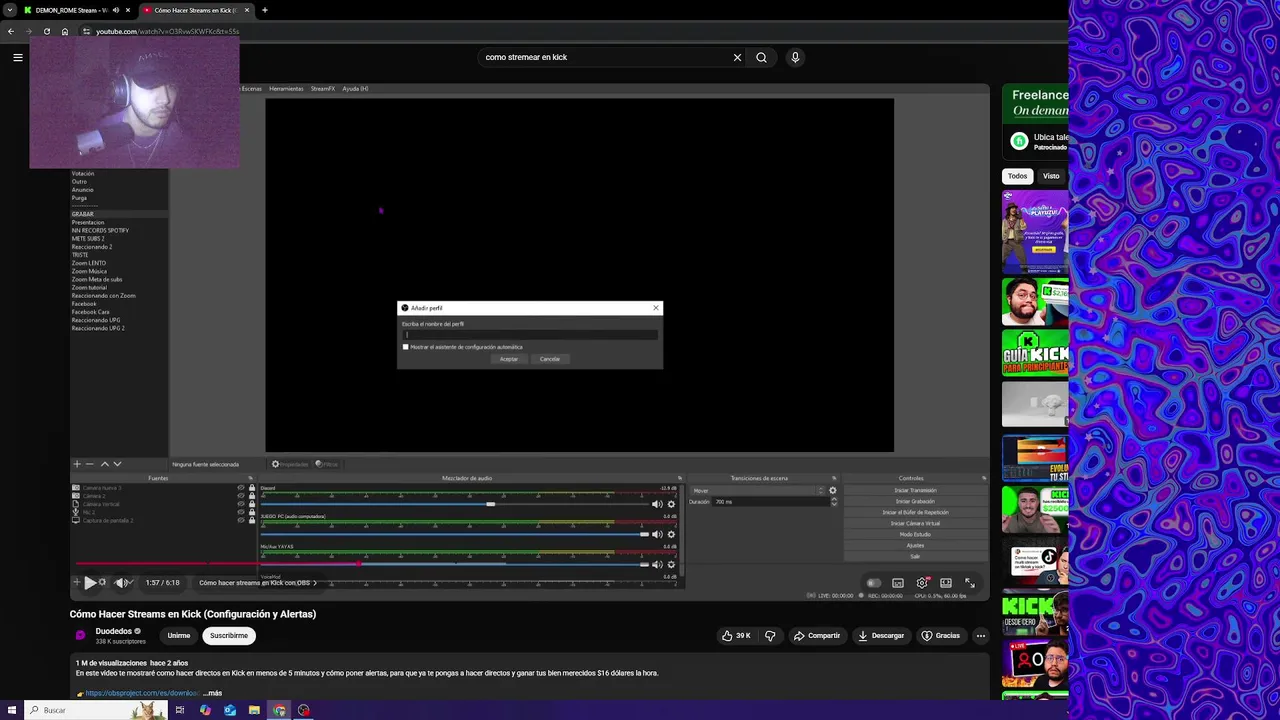Screen dimensions: 1280x720
Task: Open the browser tab list dropdown
Action: tap(9, 10)
